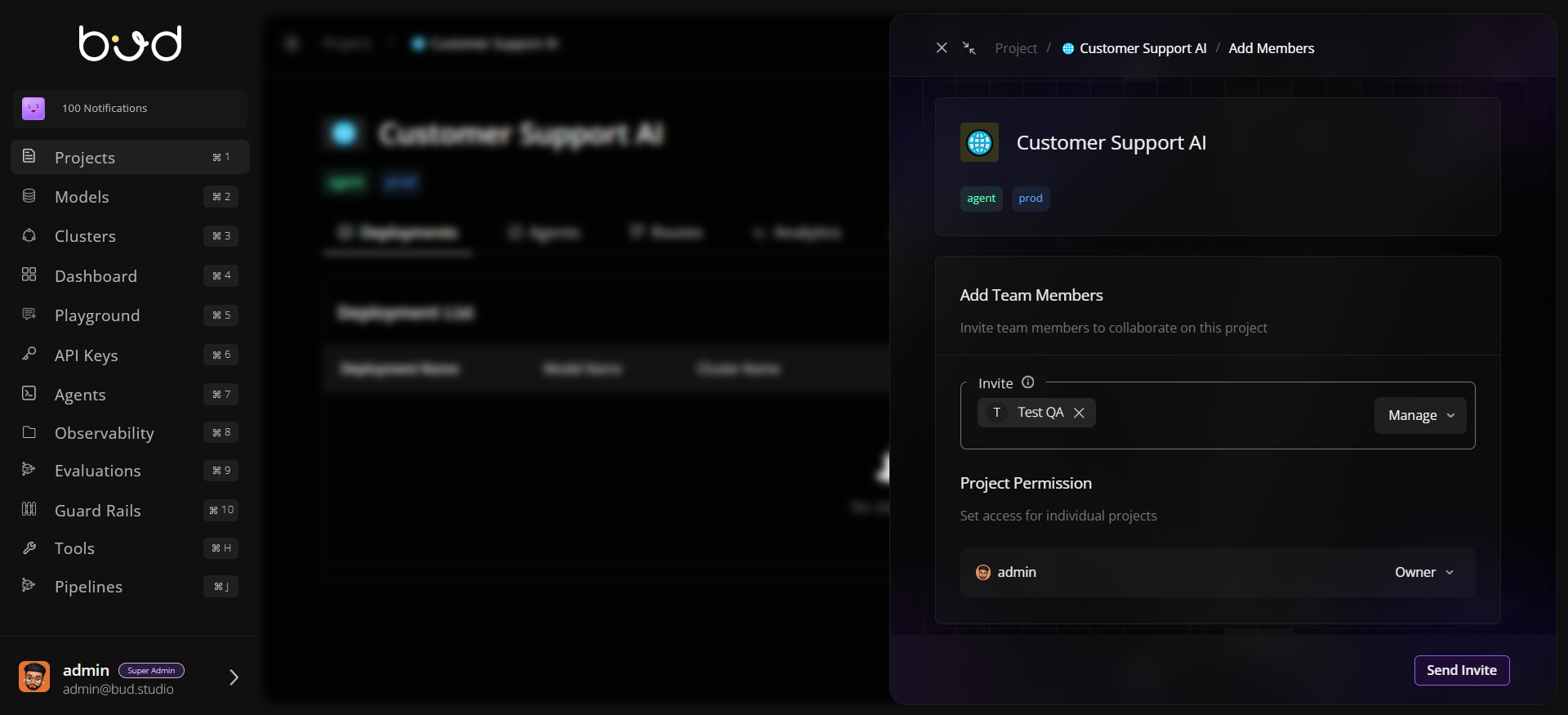The width and height of the screenshot is (1568, 715).
Task: Click the notifications avatar icon
Action: click(x=33, y=108)
